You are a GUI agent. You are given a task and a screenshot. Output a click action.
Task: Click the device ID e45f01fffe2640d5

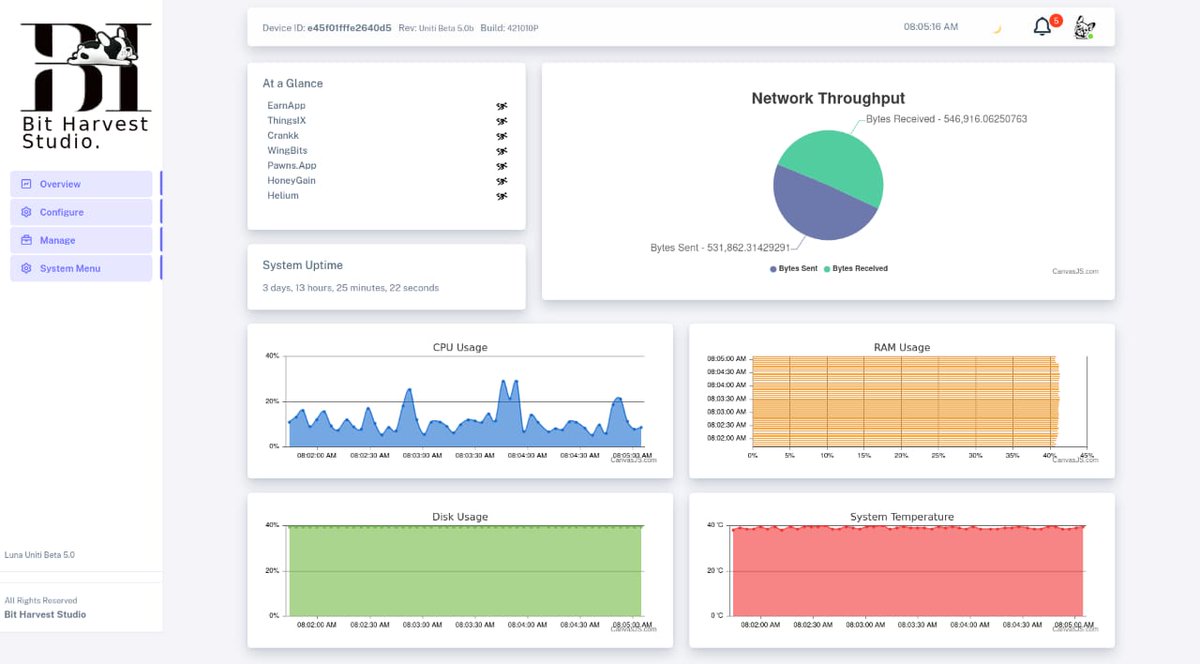point(349,28)
